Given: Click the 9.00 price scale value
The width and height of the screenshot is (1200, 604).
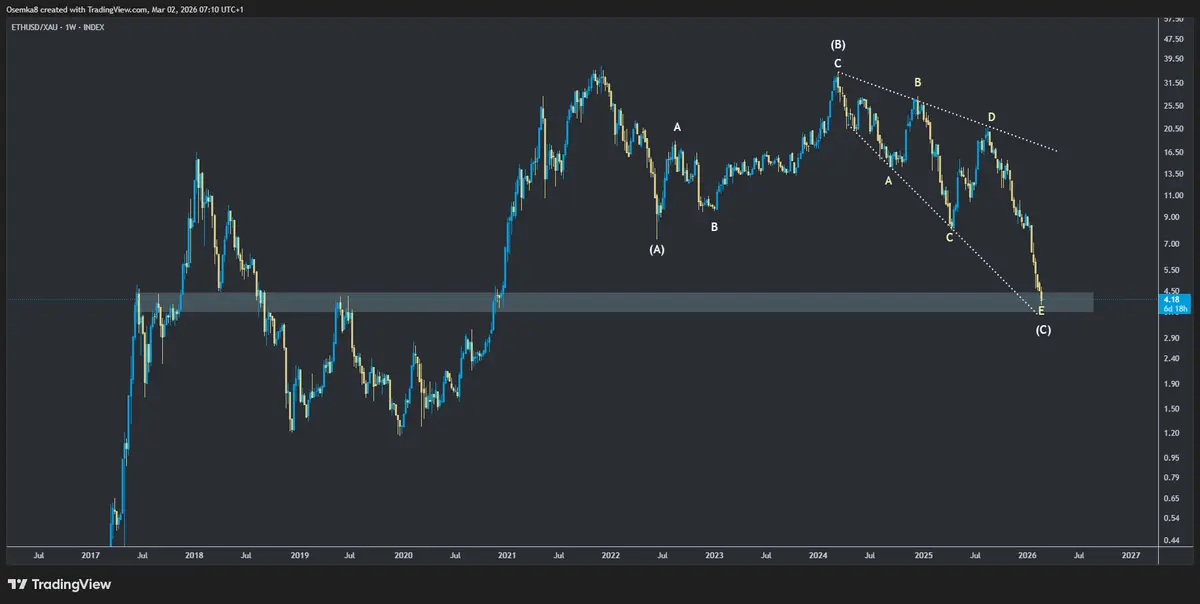Looking at the screenshot, I should click(x=1173, y=217).
